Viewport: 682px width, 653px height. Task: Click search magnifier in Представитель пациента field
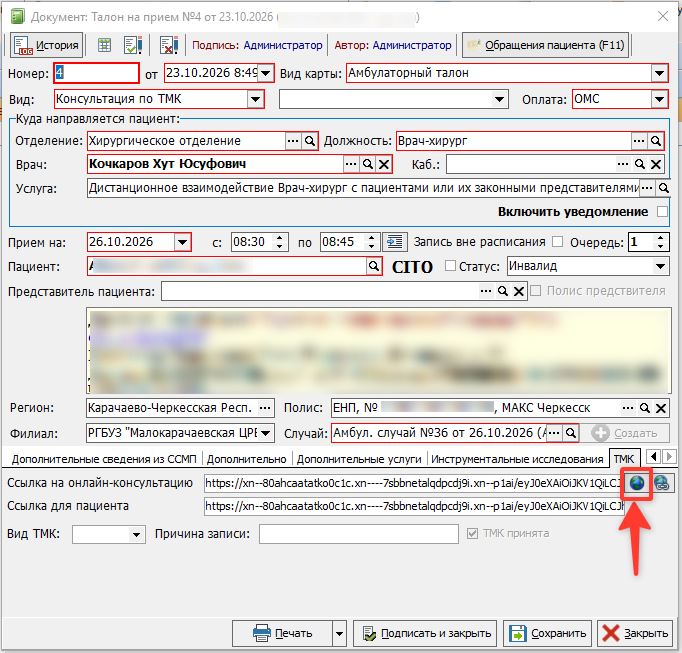coord(502,291)
